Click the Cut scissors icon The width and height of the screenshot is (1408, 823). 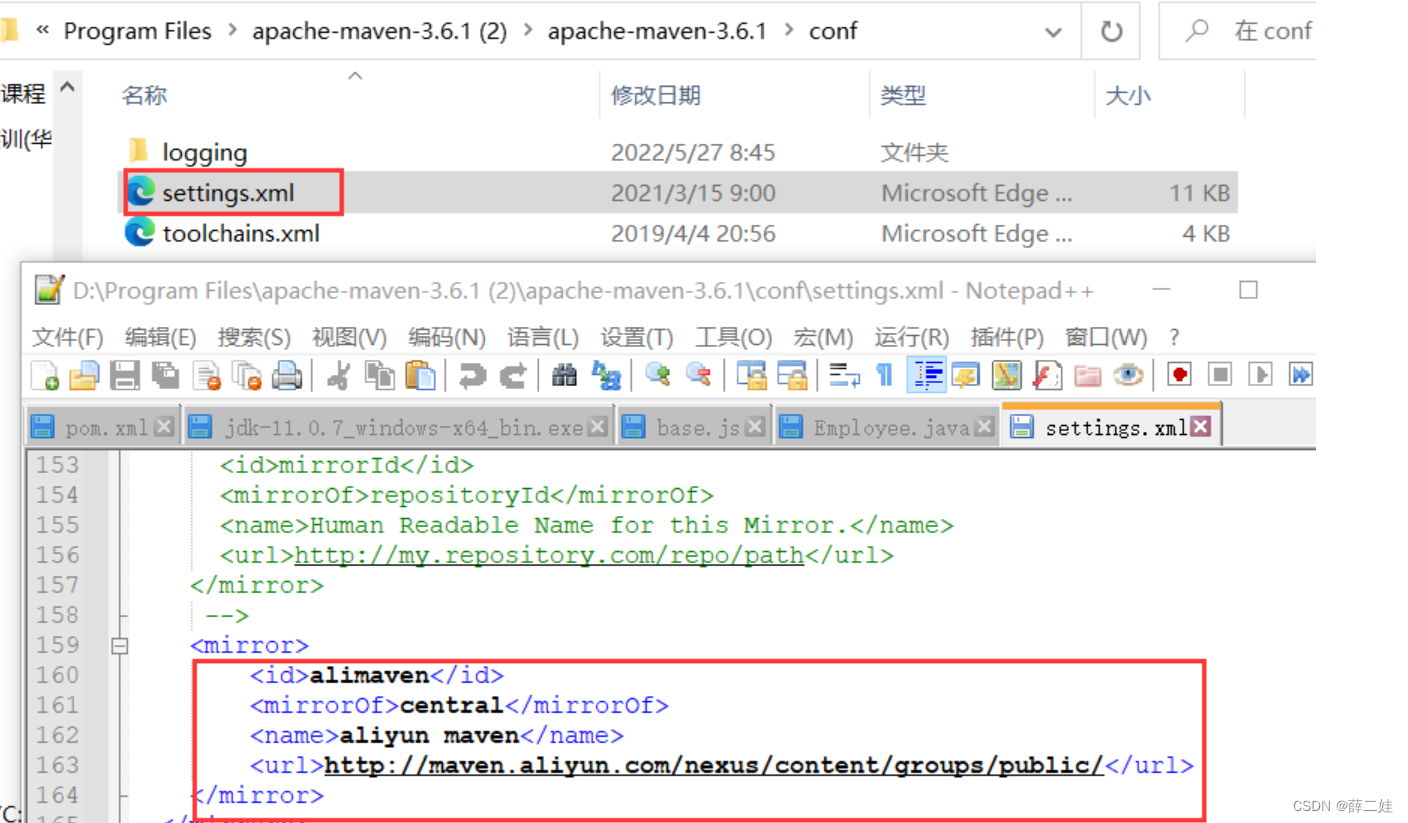[339, 376]
